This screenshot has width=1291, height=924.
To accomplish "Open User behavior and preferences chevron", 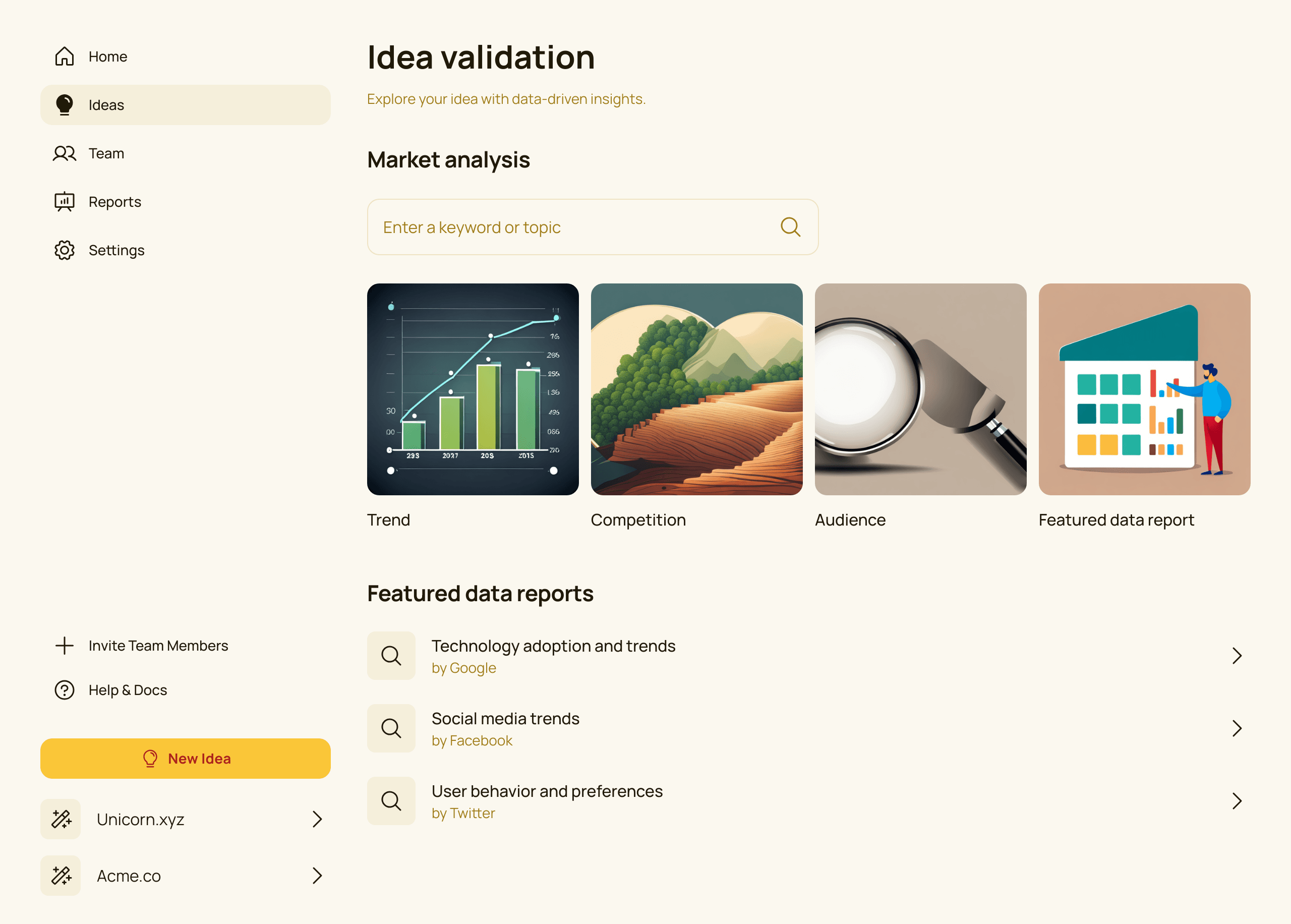I will (x=1237, y=801).
